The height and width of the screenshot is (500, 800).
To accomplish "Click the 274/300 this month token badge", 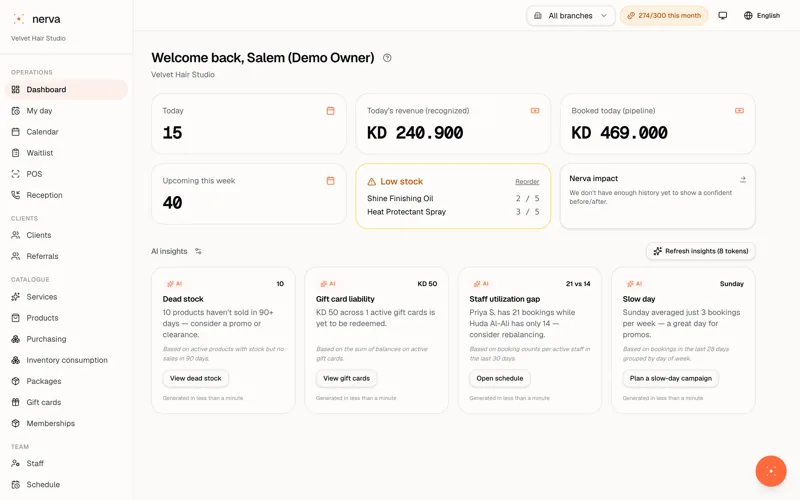I will pyautogui.click(x=664, y=16).
